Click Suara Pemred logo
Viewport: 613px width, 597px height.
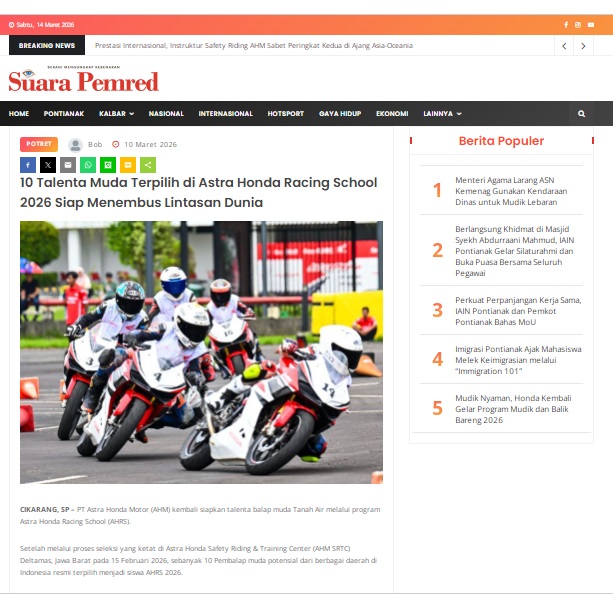pos(84,81)
